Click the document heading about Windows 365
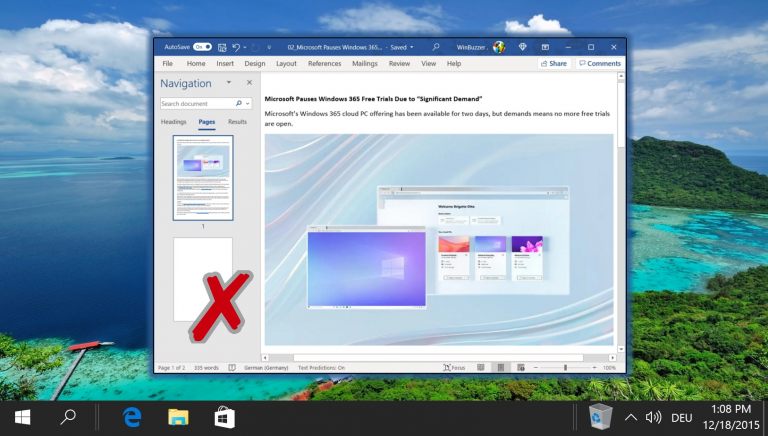The height and width of the screenshot is (436, 768). tap(373, 98)
